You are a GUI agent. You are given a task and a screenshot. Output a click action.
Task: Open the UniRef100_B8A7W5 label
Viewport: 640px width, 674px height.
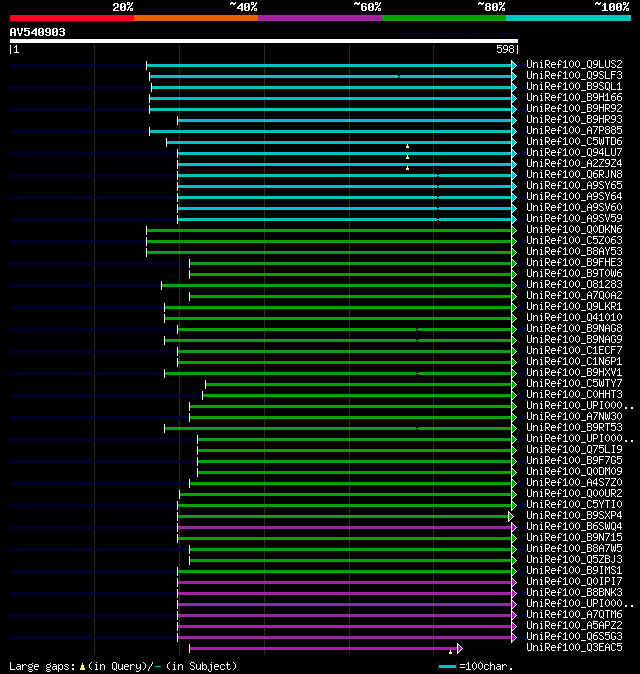coord(574,548)
